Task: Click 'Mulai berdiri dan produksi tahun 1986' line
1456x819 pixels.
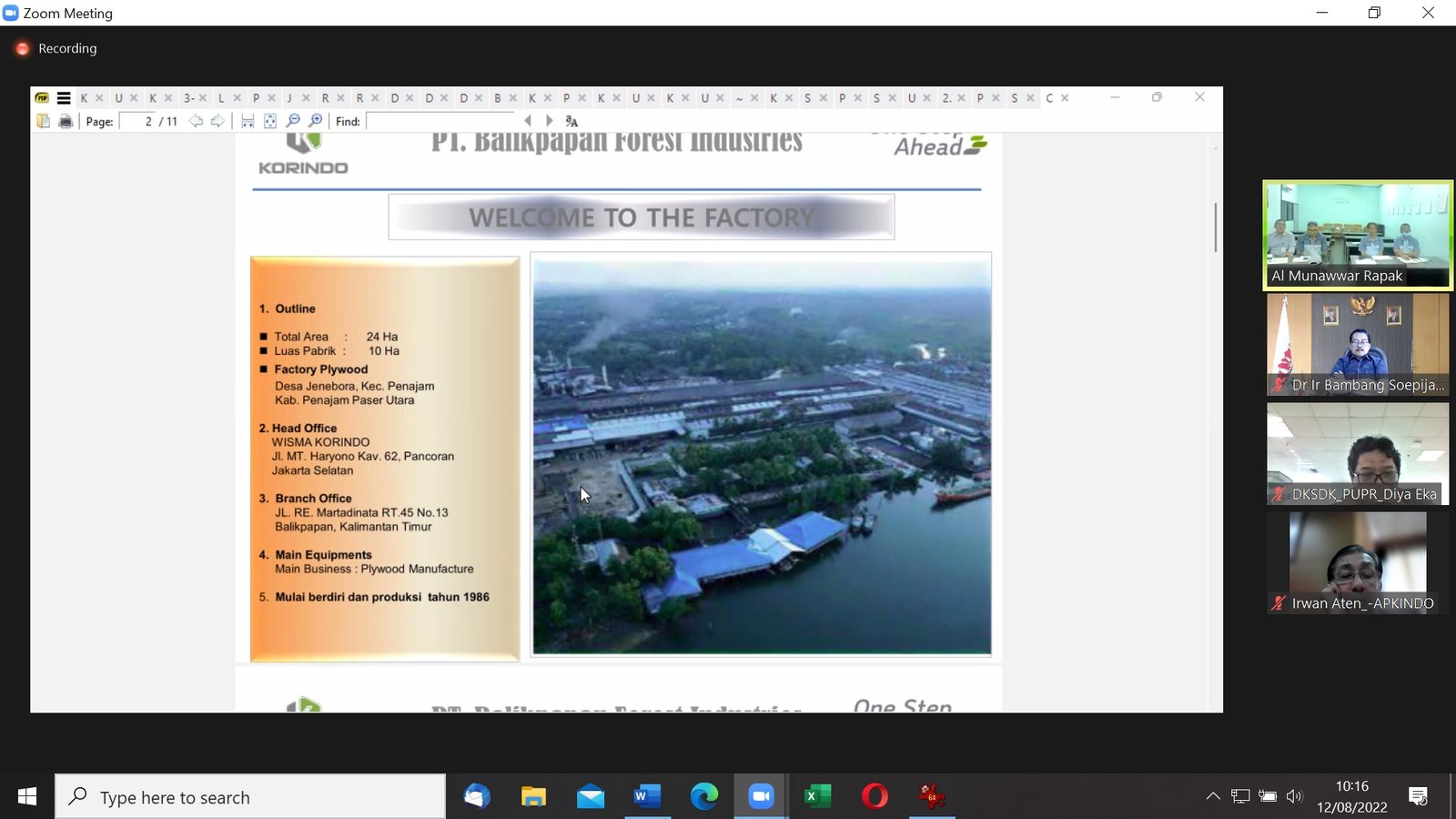Action: point(382,597)
